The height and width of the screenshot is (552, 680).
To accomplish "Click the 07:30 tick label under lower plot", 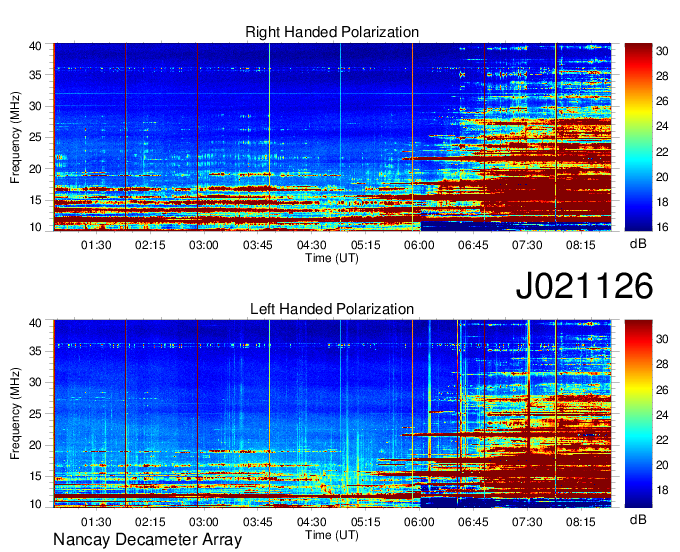I will 526,522.
